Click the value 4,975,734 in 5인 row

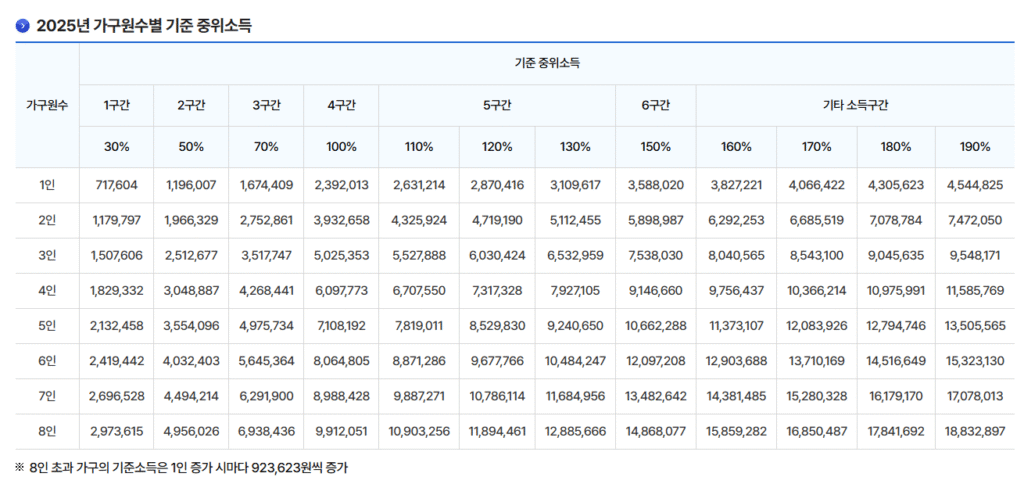tap(266, 326)
